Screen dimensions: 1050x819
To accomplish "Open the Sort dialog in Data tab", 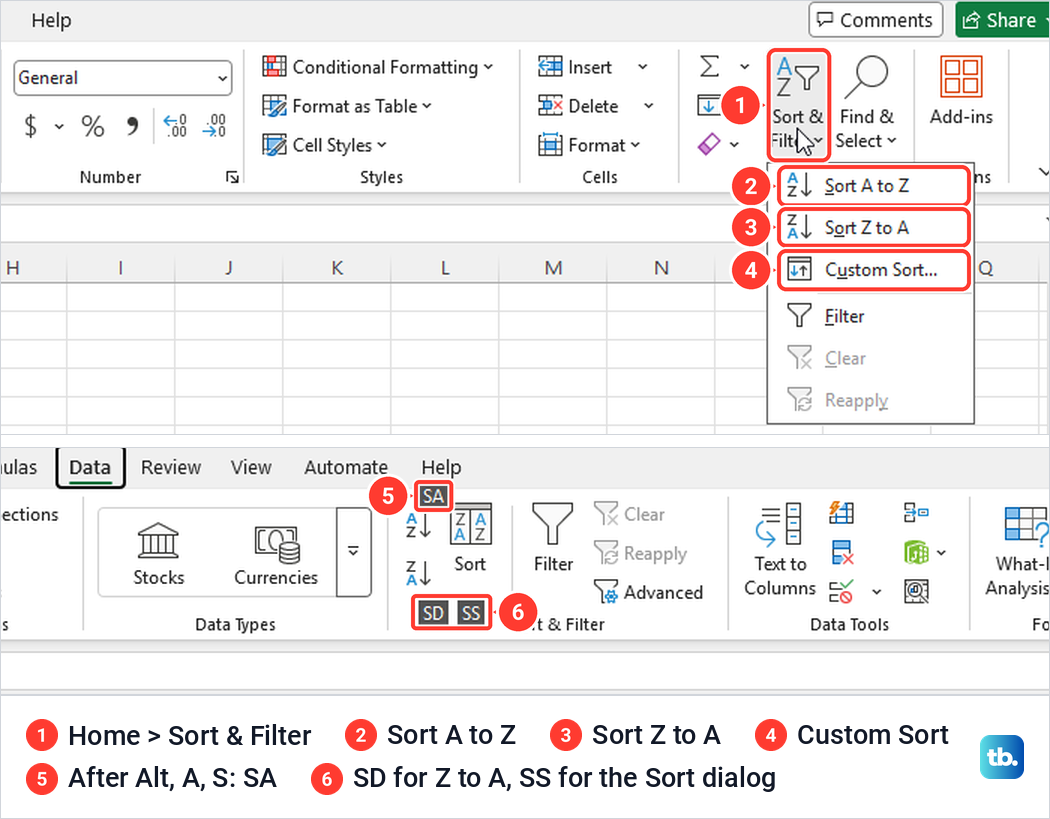I will 470,539.
